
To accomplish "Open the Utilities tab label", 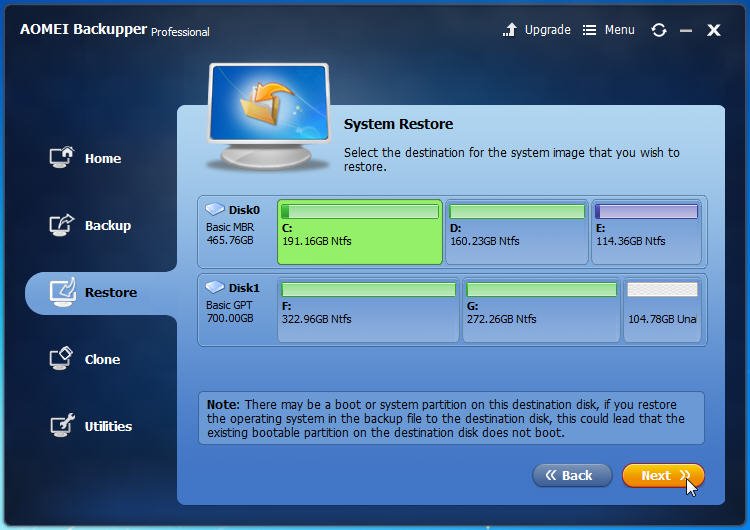I will click(x=108, y=426).
